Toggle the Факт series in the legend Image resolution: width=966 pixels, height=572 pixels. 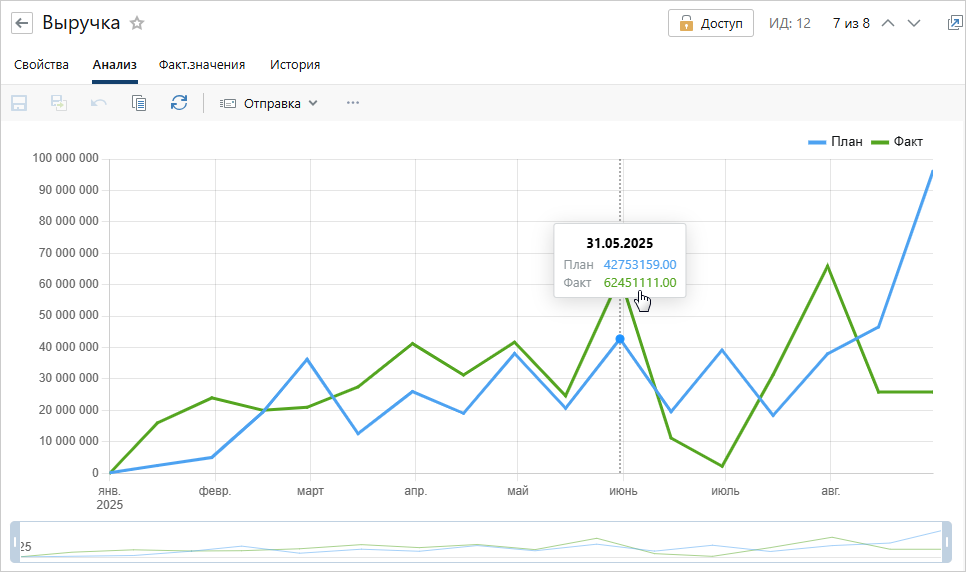pyautogui.click(x=897, y=142)
